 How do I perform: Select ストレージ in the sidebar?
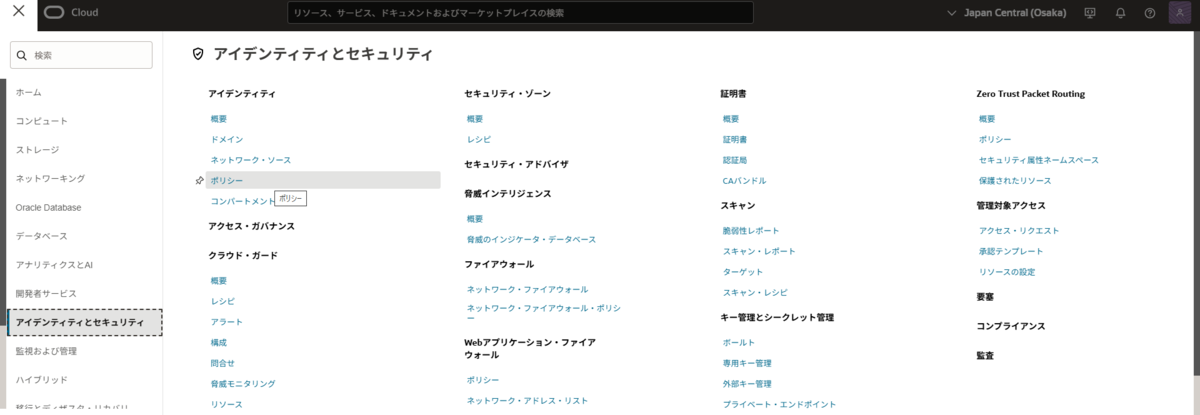tap(37, 150)
